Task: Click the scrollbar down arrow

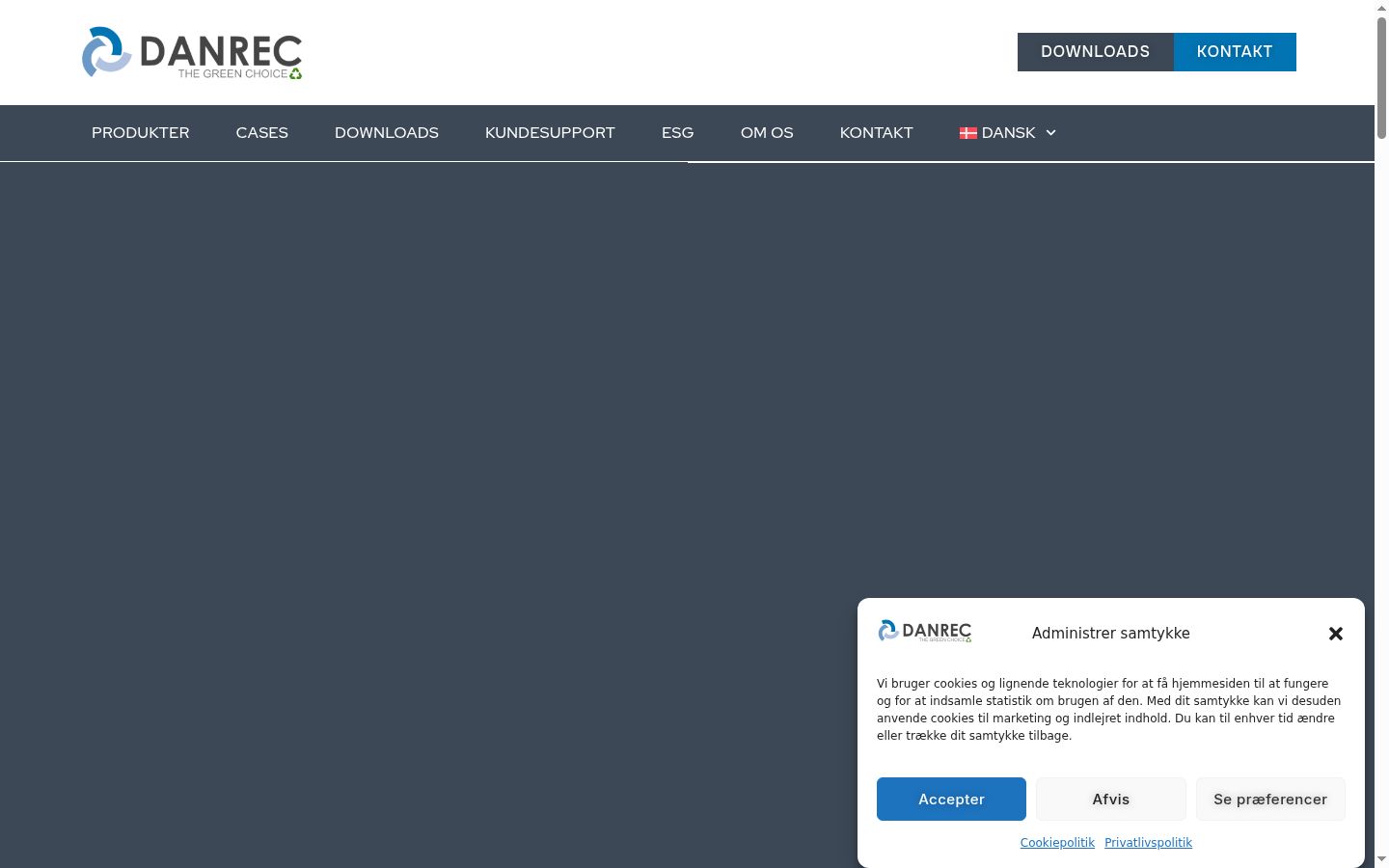Action: click(1381, 859)
